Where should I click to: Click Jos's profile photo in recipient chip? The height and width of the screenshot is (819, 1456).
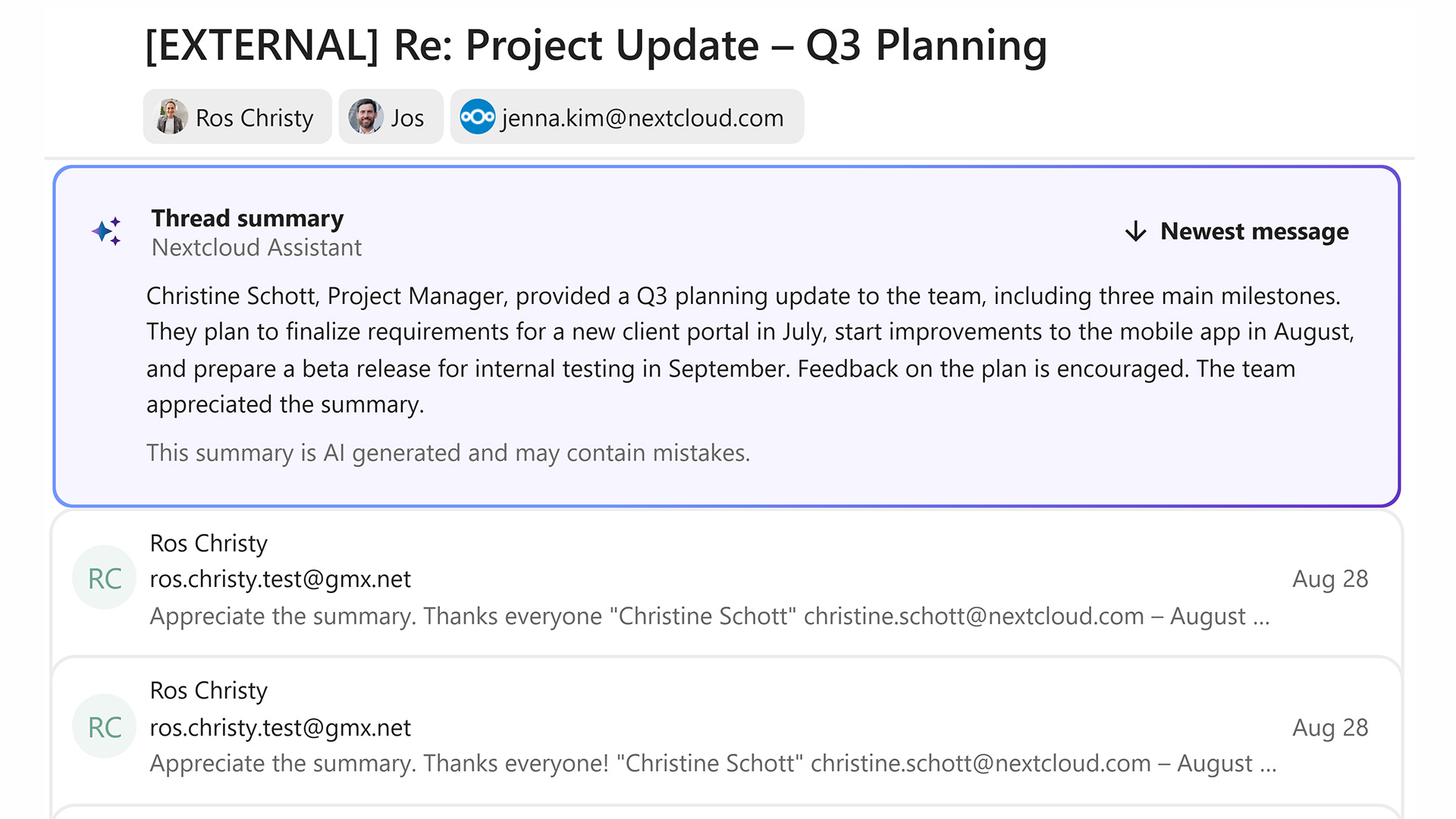point(366,118)
